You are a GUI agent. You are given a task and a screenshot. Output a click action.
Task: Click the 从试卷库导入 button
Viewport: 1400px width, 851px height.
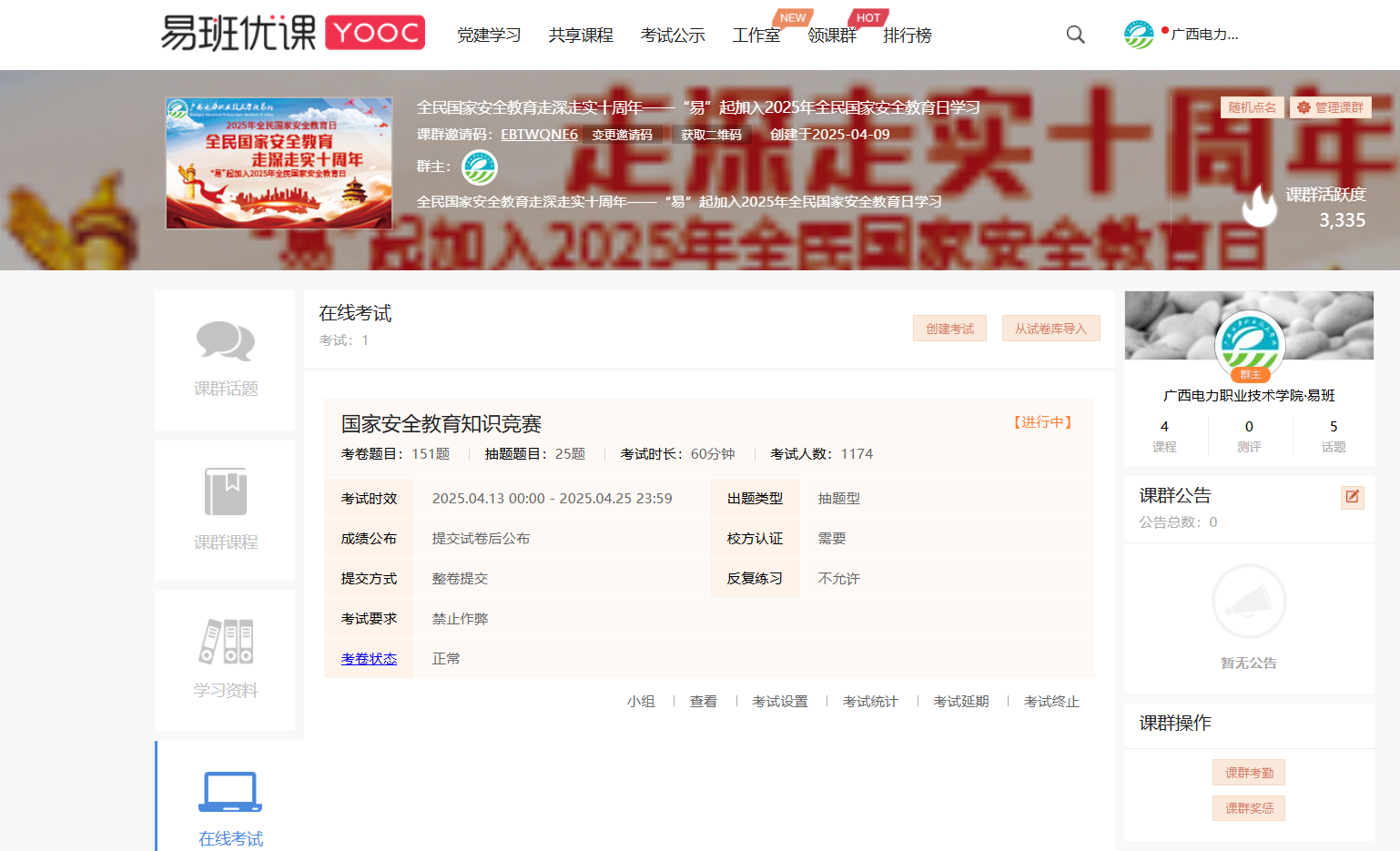point(1050,328)
